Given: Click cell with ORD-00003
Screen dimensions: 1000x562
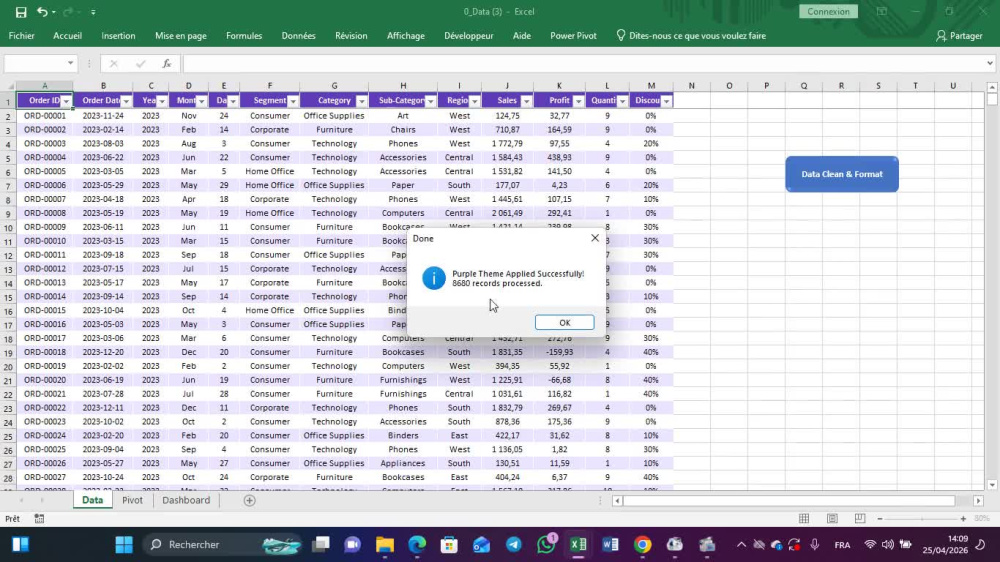Looking at the screenshot, I should (x=45, y=144).
